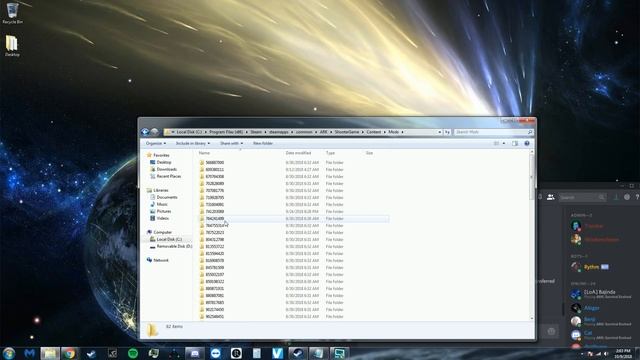The image size is (640, 360).
Task: Select Downloads under Favorites
Action: pyautogui.click(x=163, y=169)
